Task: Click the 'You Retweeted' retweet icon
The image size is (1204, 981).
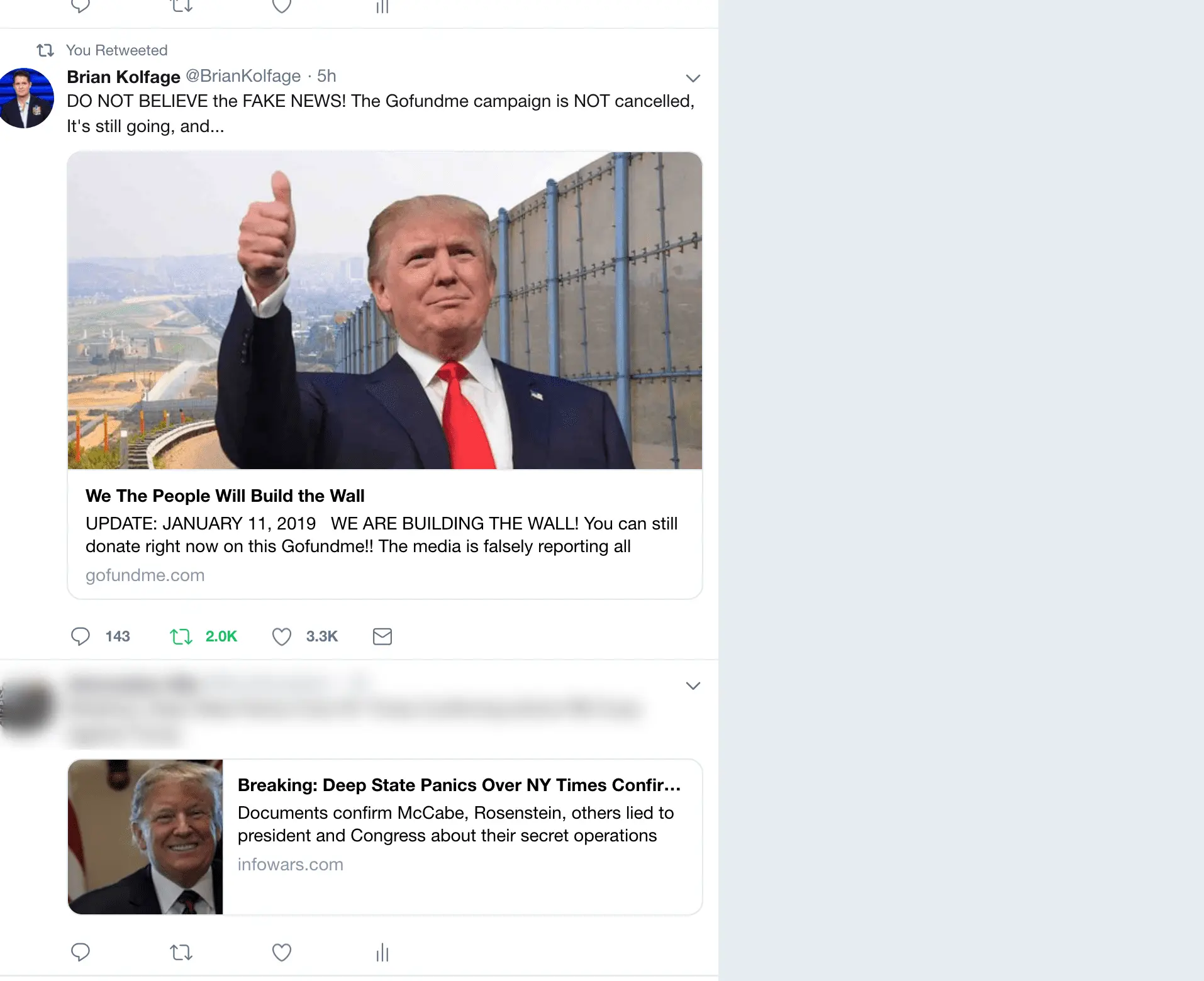Action: pyautogui.click(x=45, y=50)
